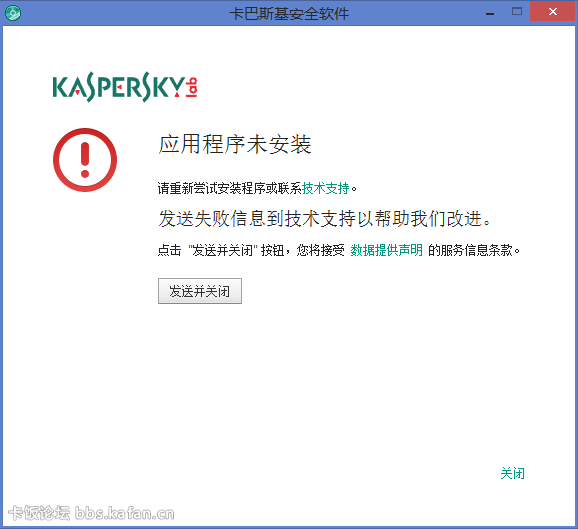Image resolution: width=578 pixels, height=529 pixels.
Task: Open the 技术支持 link
Action: pos(325,188)
